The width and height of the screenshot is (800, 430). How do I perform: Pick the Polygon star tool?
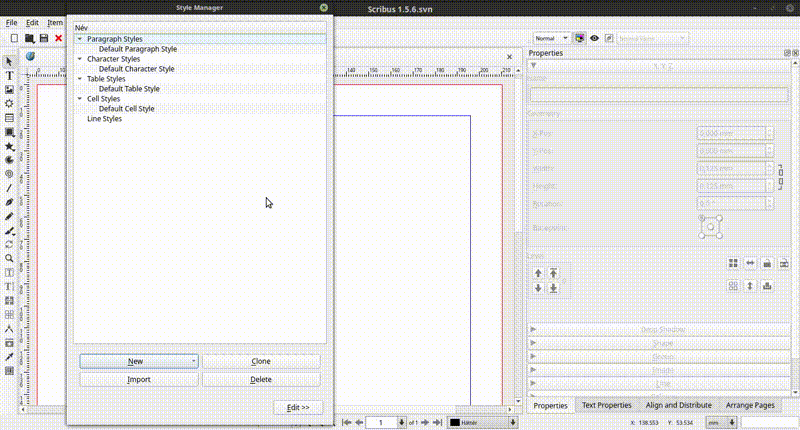pyautogui.click(x=9, y=146)
